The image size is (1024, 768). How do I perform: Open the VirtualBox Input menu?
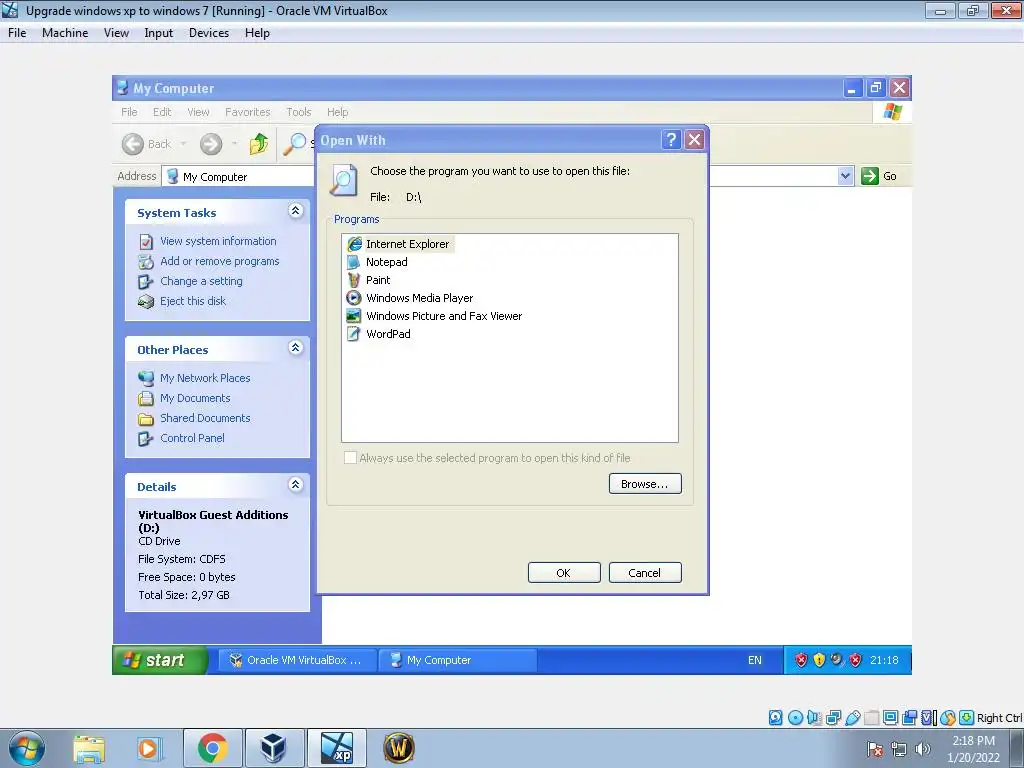tap(159, 33)
